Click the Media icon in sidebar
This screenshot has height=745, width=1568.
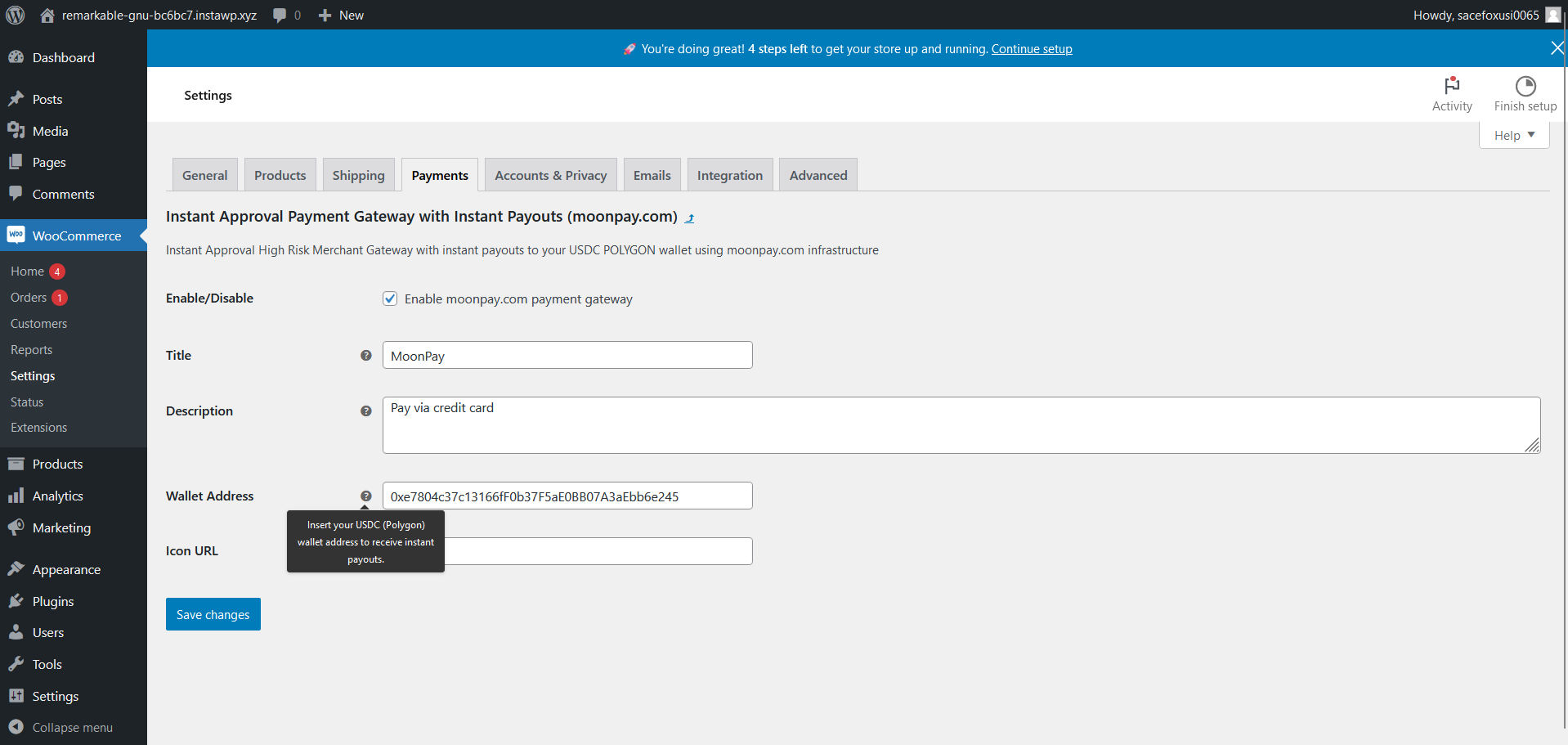(16, 131)
